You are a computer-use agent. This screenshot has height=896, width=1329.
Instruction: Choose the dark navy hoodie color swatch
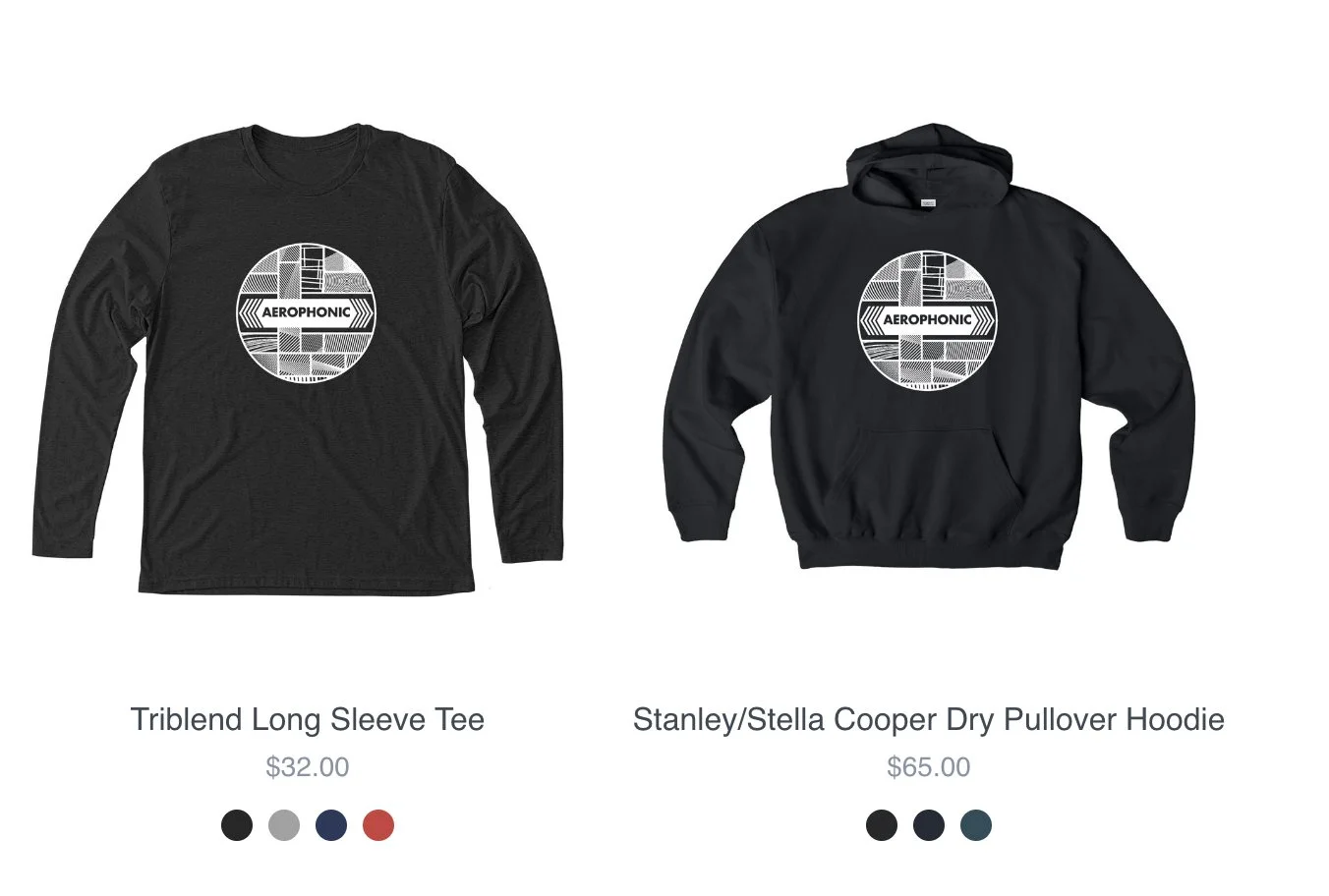click(x=929, y=825)
